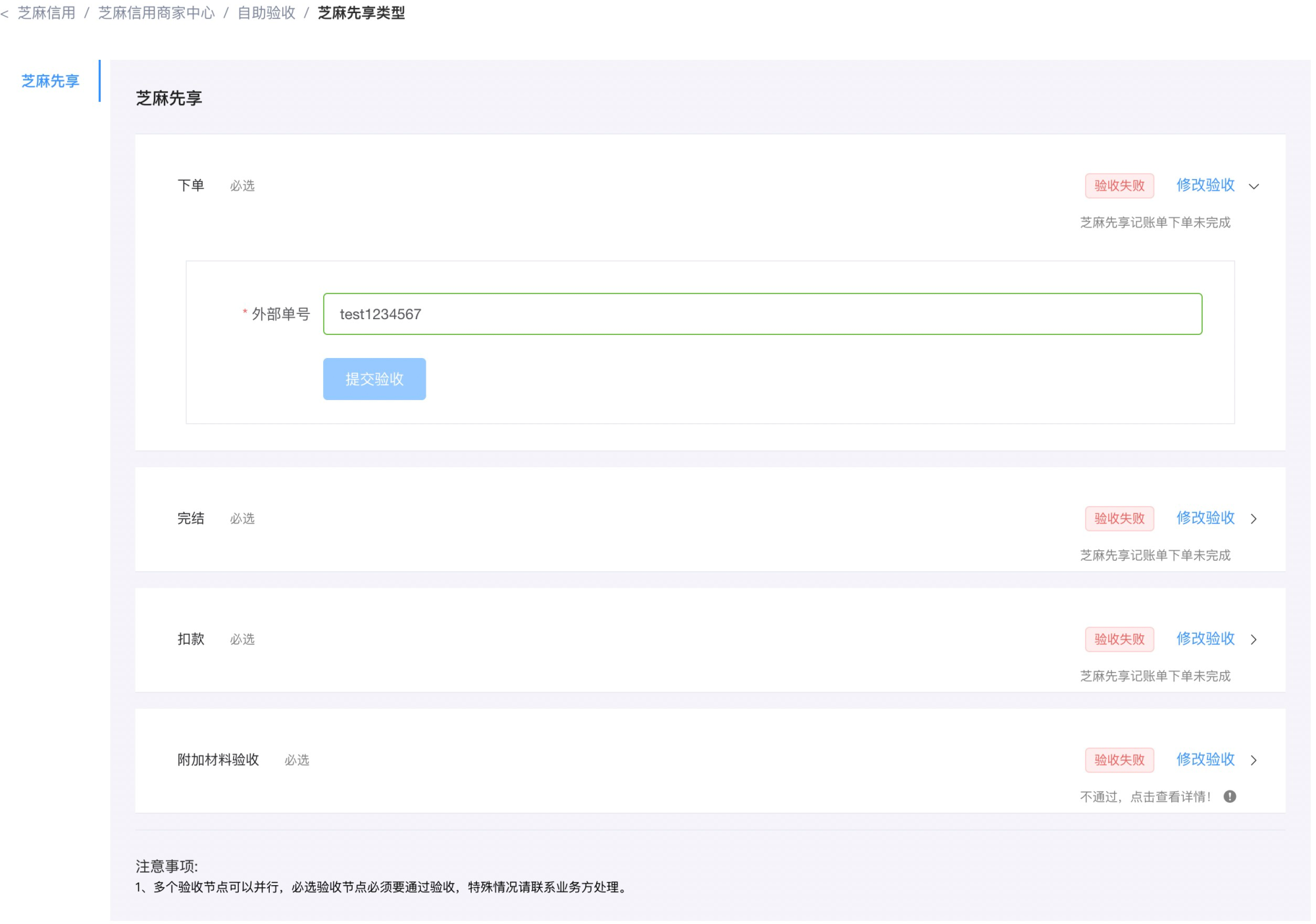The image size is (1316, 924).
Task: Click 必选 label next to 附加材料验收
Action: click(297, 761)
